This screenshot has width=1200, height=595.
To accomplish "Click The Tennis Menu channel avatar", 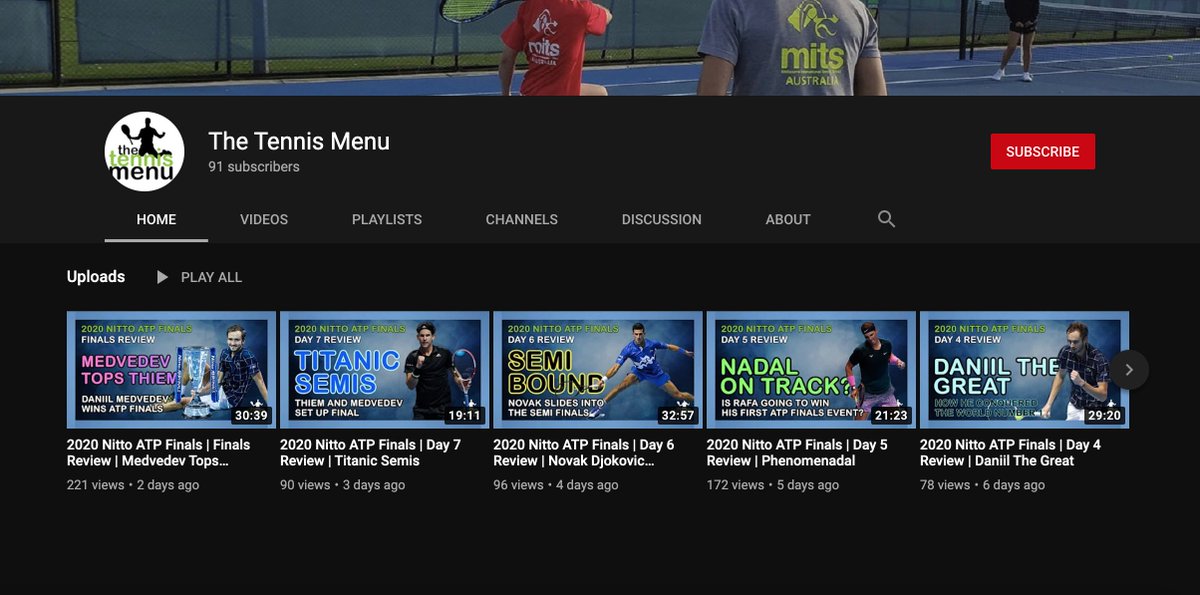I will [145, 152].
